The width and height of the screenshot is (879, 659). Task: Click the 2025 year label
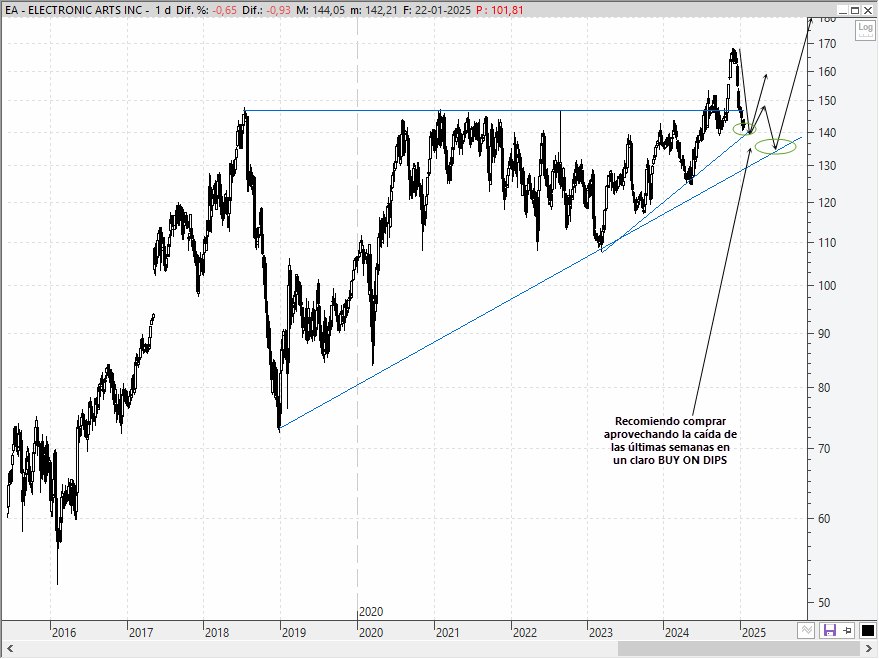click(x=753, y=633)
